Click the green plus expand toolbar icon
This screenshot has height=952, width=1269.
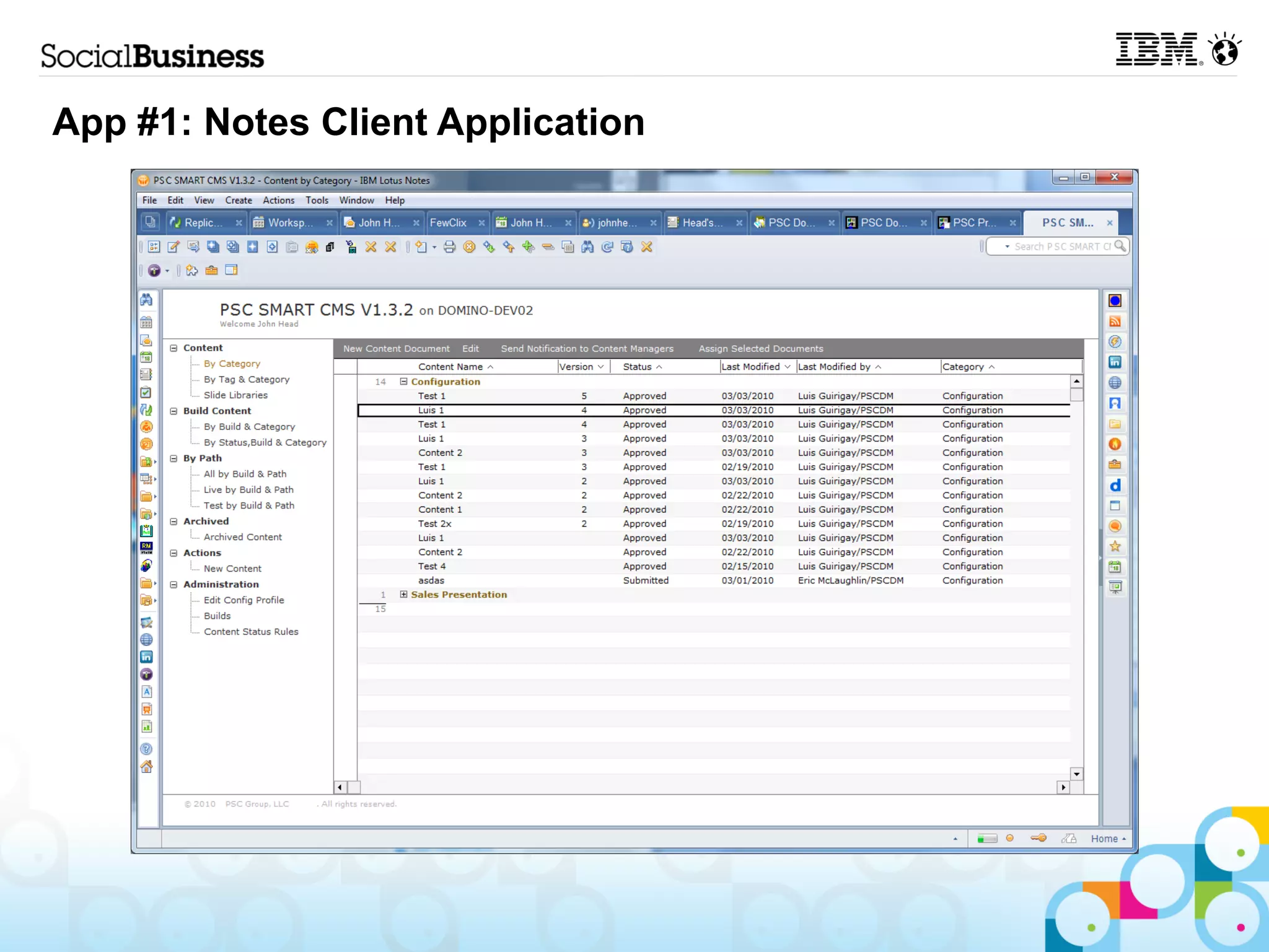click(528, 247)
